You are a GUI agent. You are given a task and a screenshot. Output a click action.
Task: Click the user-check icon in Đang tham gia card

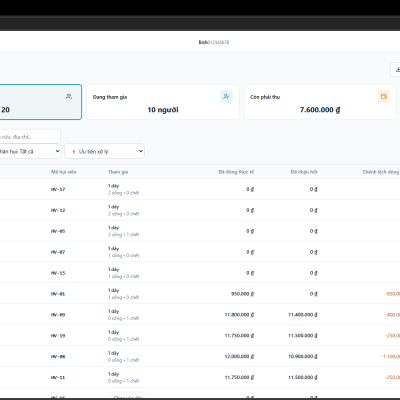(226, 97)
